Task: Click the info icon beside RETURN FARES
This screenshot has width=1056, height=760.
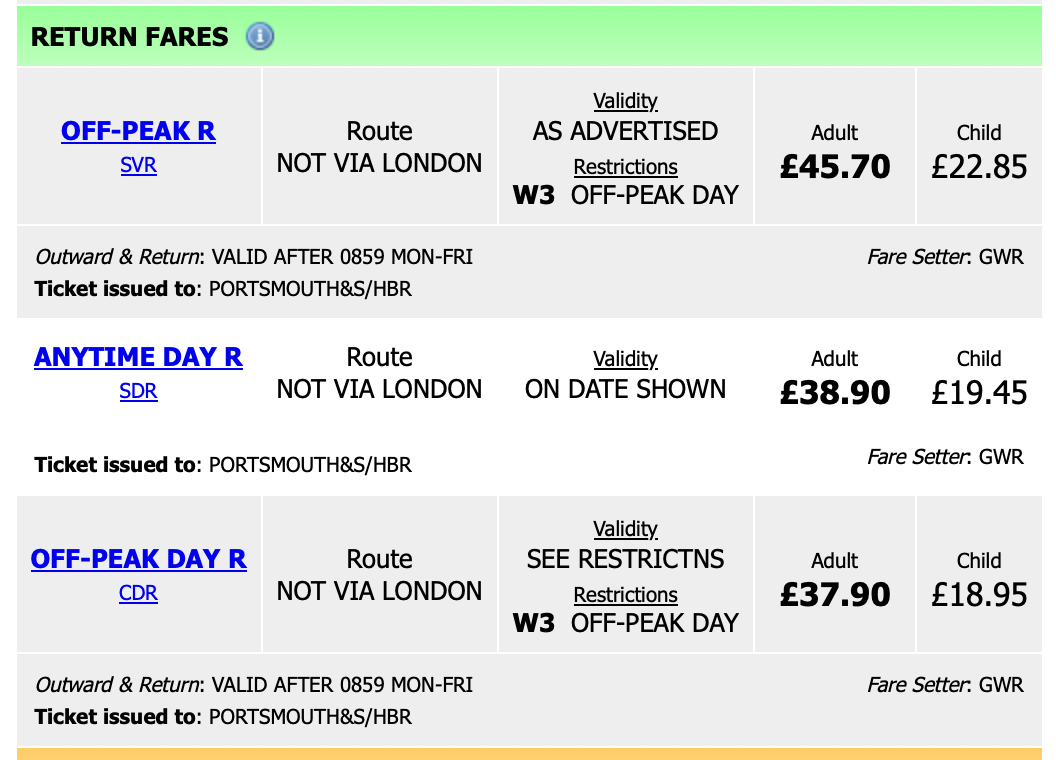Action: 259,37
